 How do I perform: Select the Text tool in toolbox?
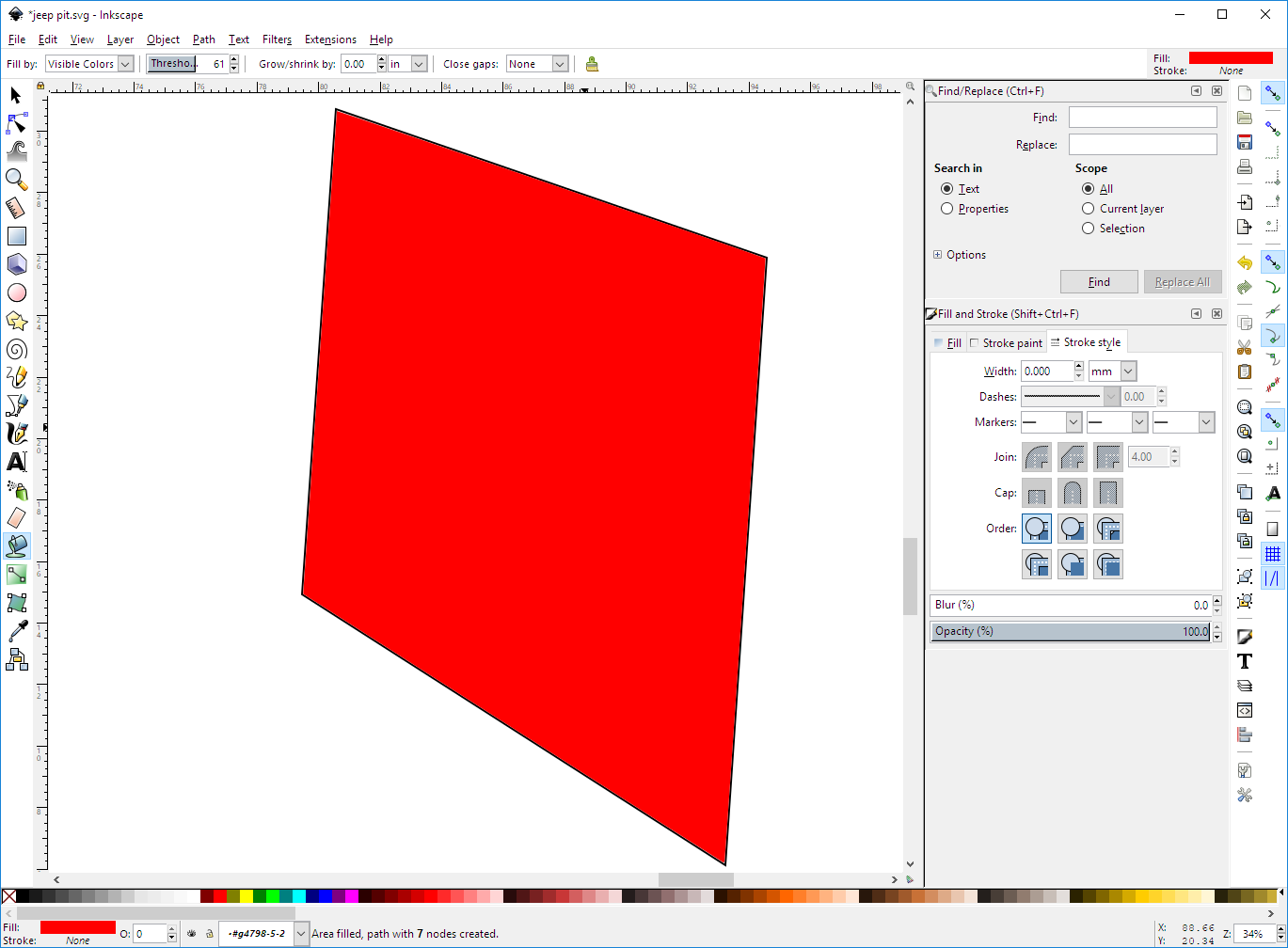coord(17,462)
